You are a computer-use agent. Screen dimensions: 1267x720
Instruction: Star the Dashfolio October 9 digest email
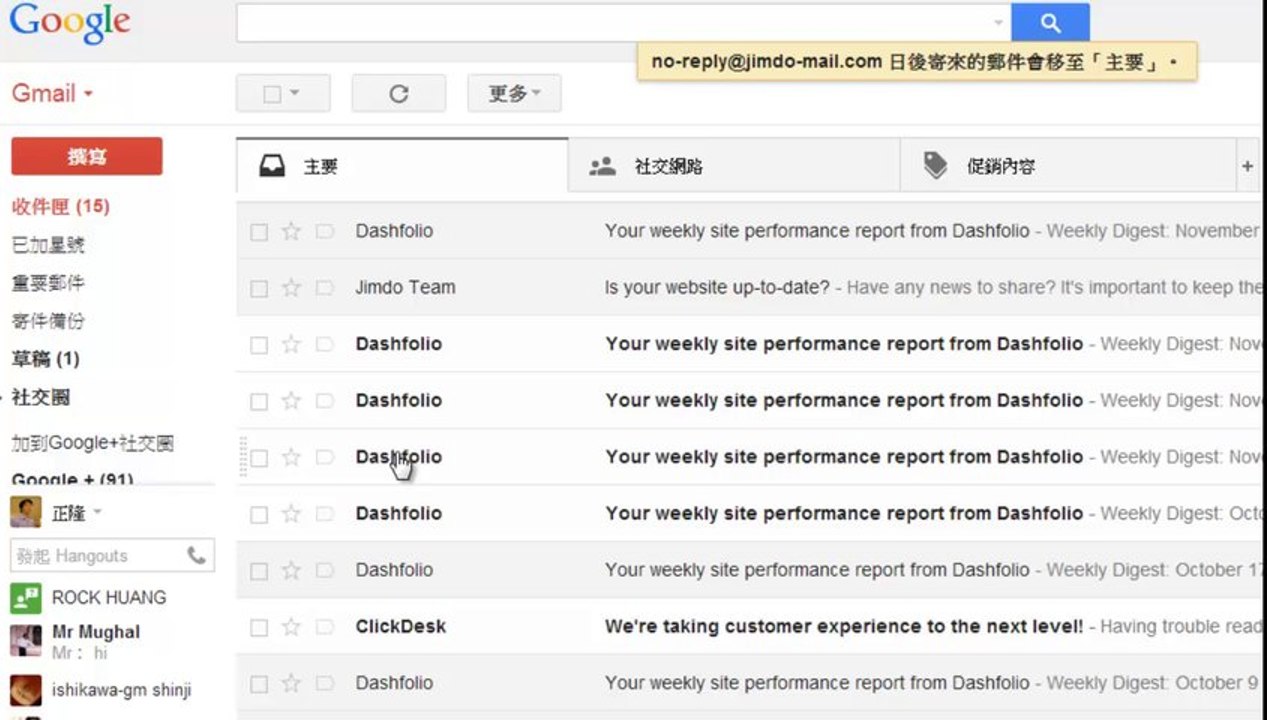point(291,684)
